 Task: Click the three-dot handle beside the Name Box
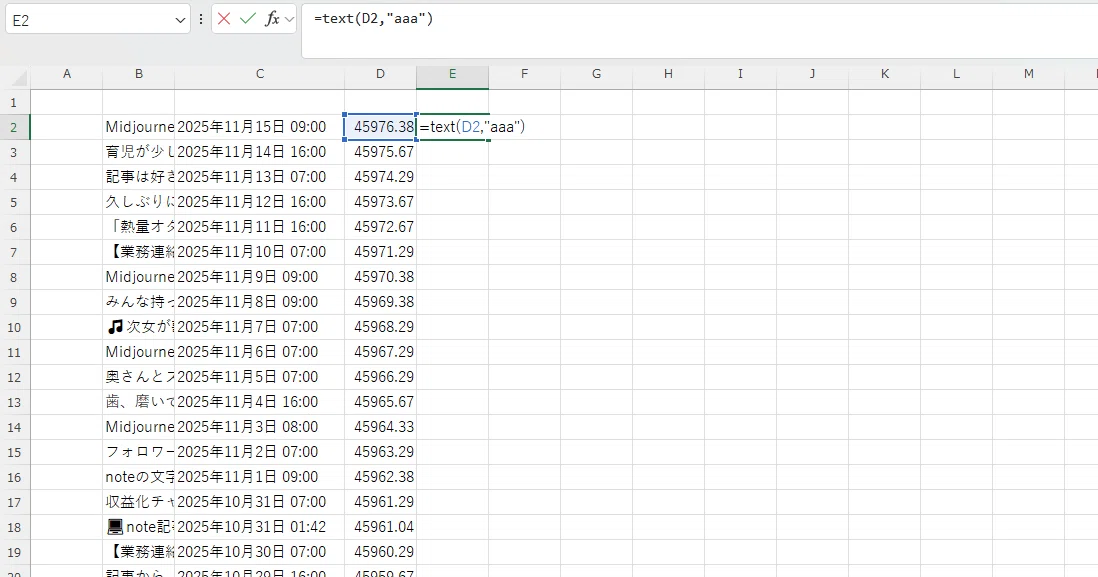click(x=201, y=20)
